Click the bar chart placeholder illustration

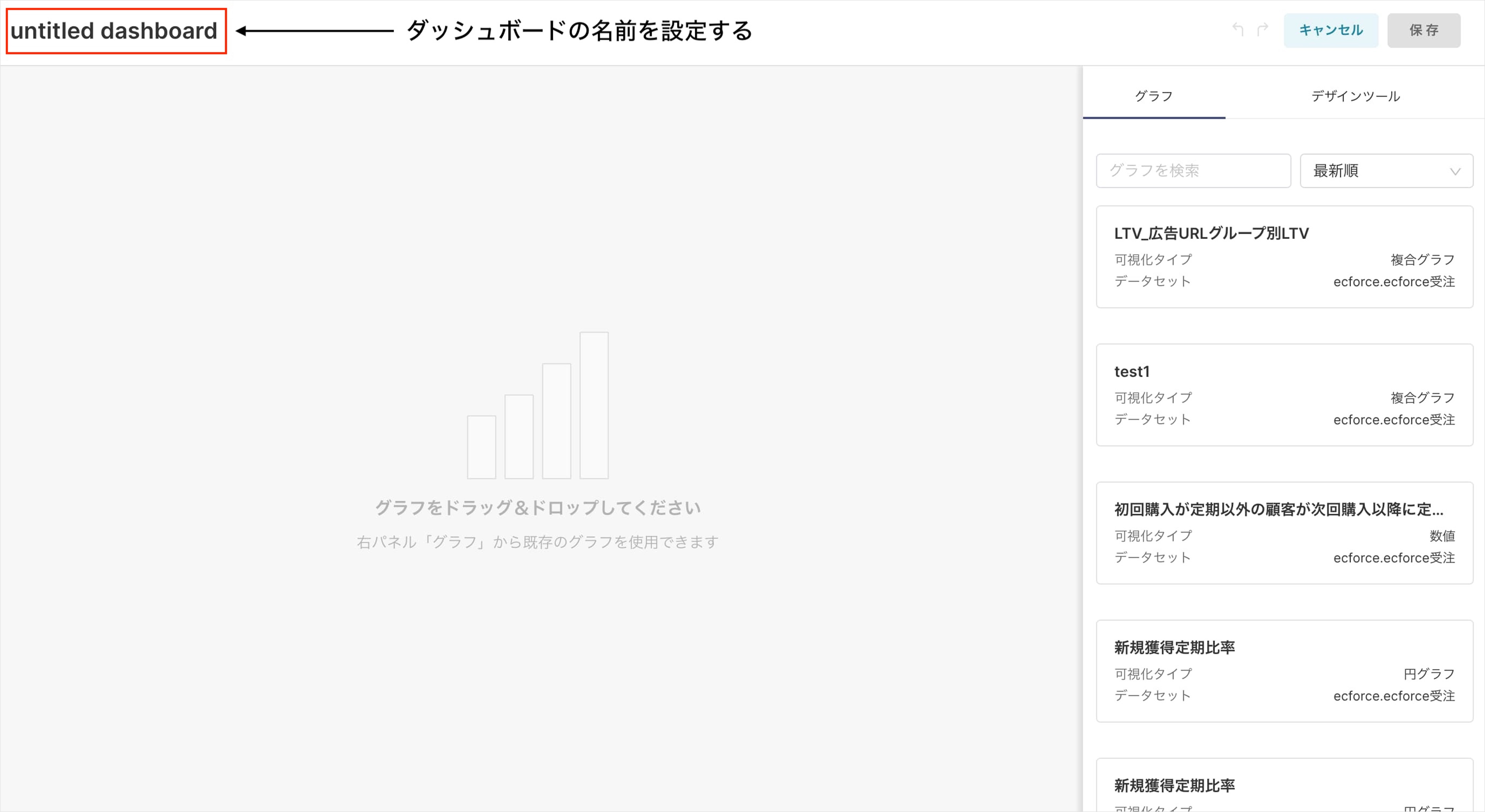(537, 405)
